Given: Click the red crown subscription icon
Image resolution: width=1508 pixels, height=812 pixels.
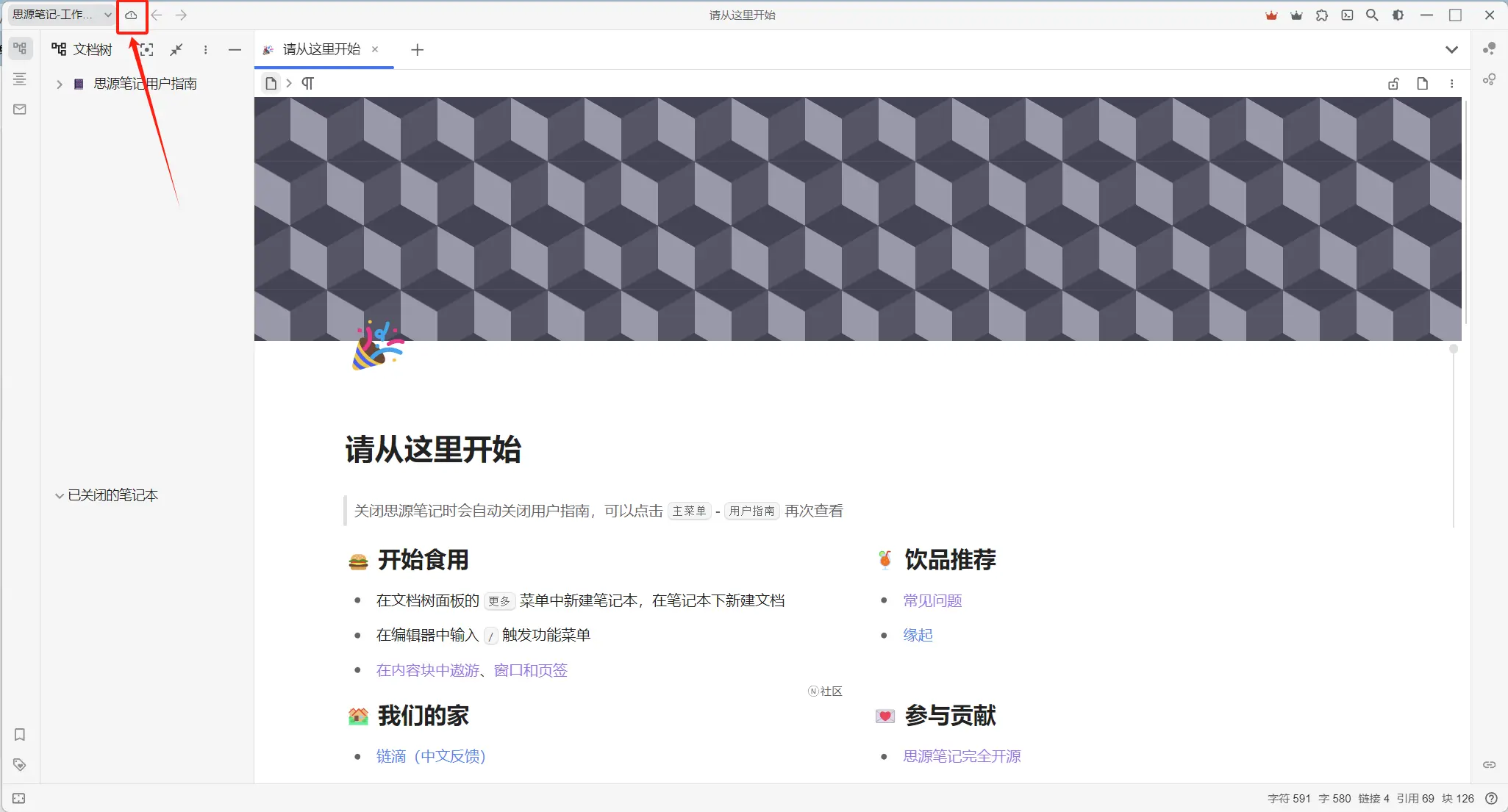Looking at the screenshot, I should [x=1271, y=15].
